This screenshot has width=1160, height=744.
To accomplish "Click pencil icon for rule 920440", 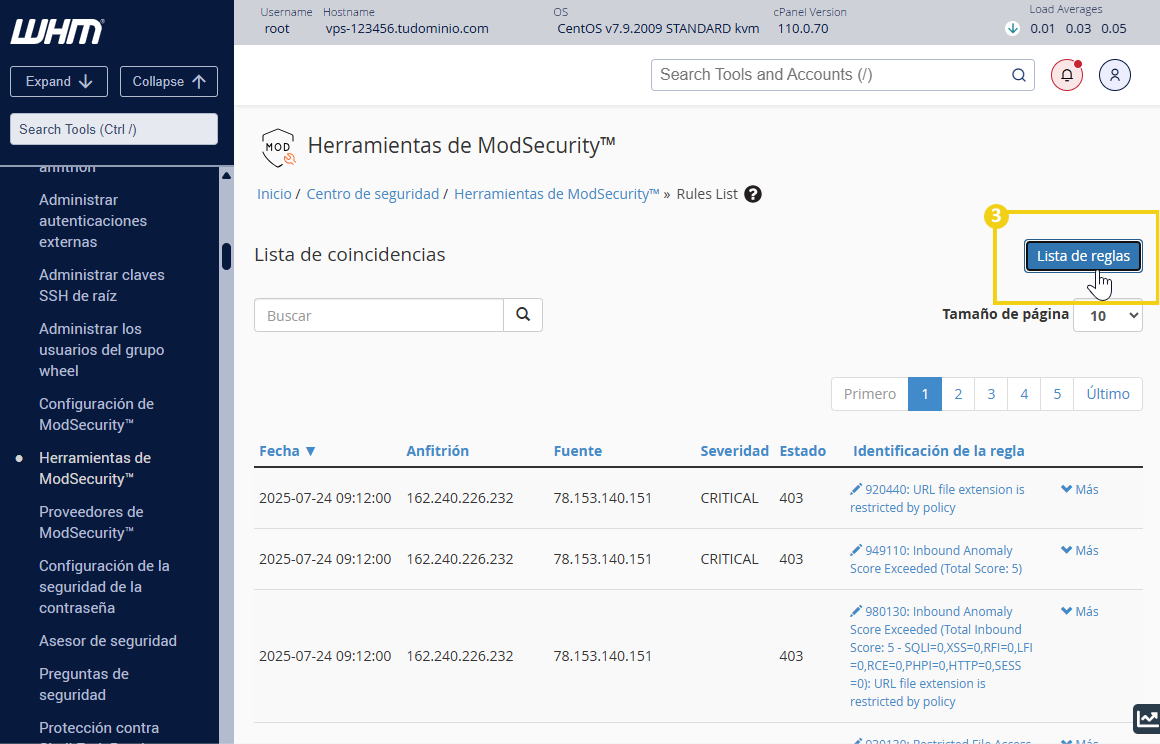I will coord(856,489).
